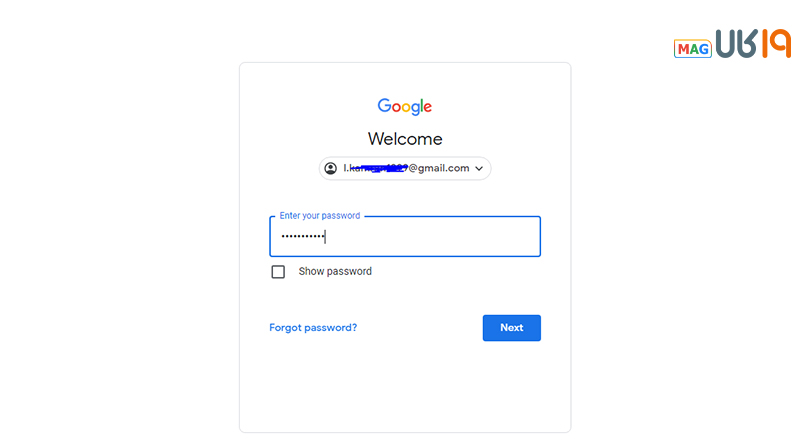The width and height of the screenshot is (800, 444).
Task: Toggle password visibility via Show password label
Action: 335,271
